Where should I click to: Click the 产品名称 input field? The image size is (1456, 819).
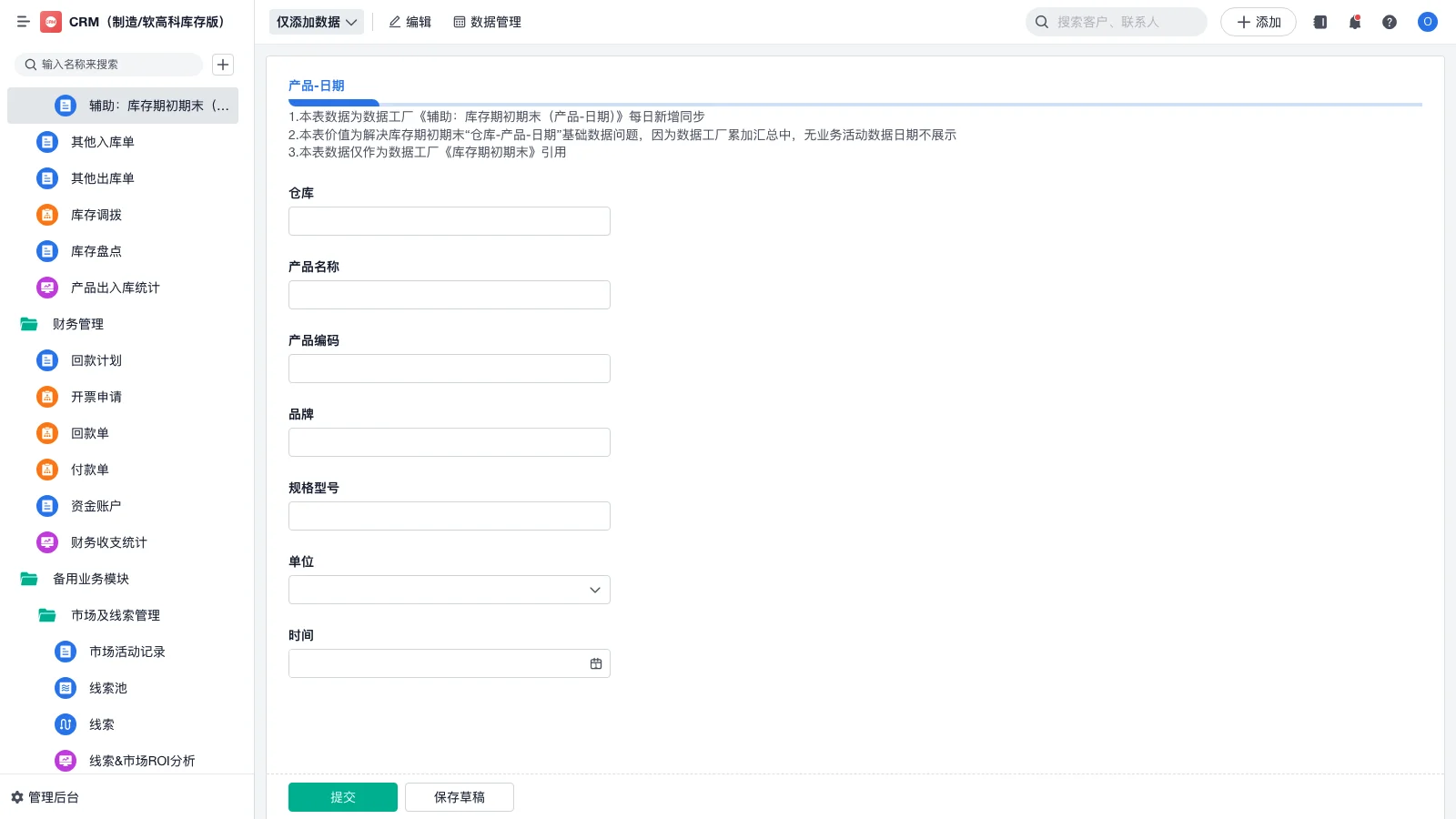(x=449, y=294)
